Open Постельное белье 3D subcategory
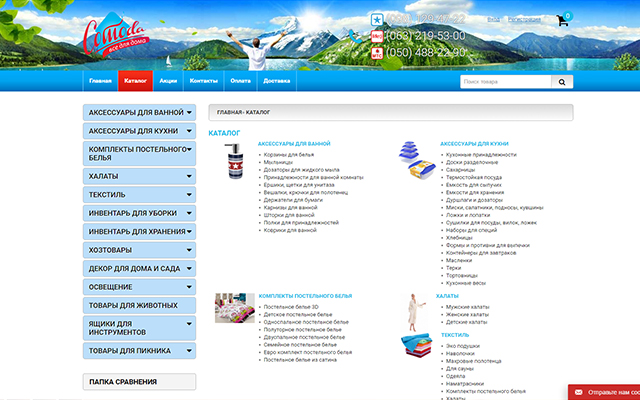 (291, 307)
